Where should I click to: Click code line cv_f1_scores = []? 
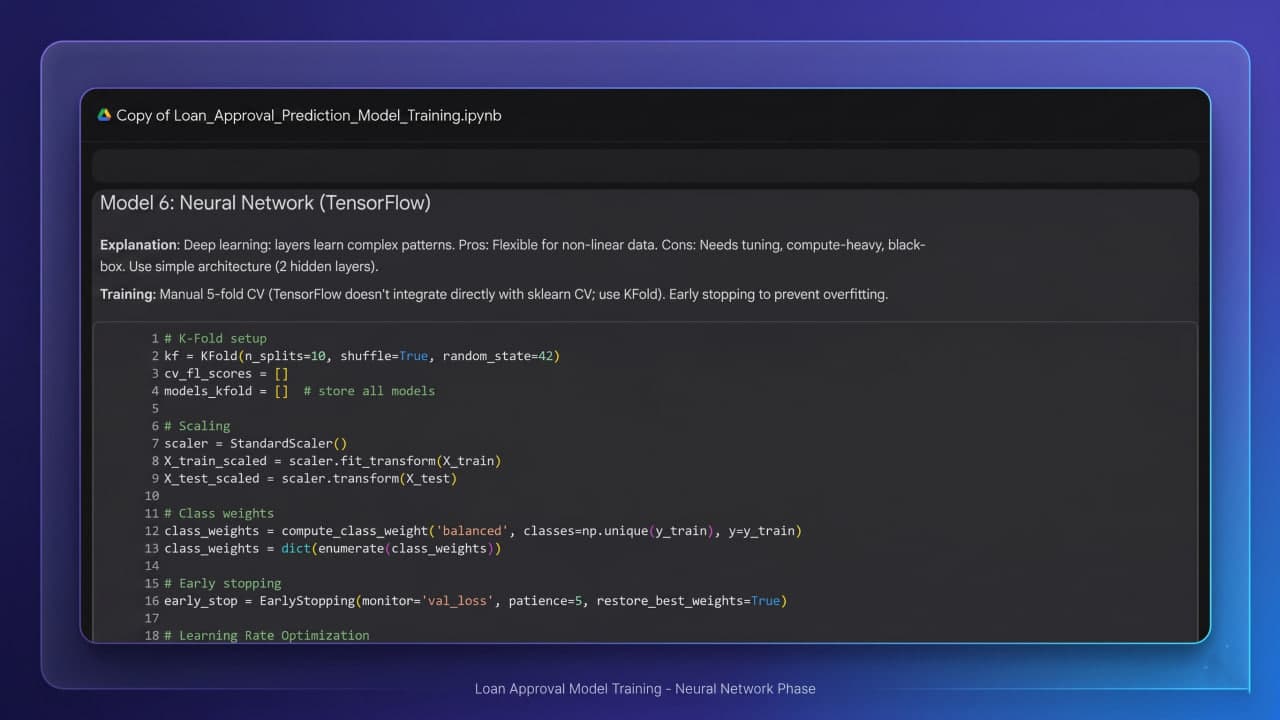click(227, 373)
